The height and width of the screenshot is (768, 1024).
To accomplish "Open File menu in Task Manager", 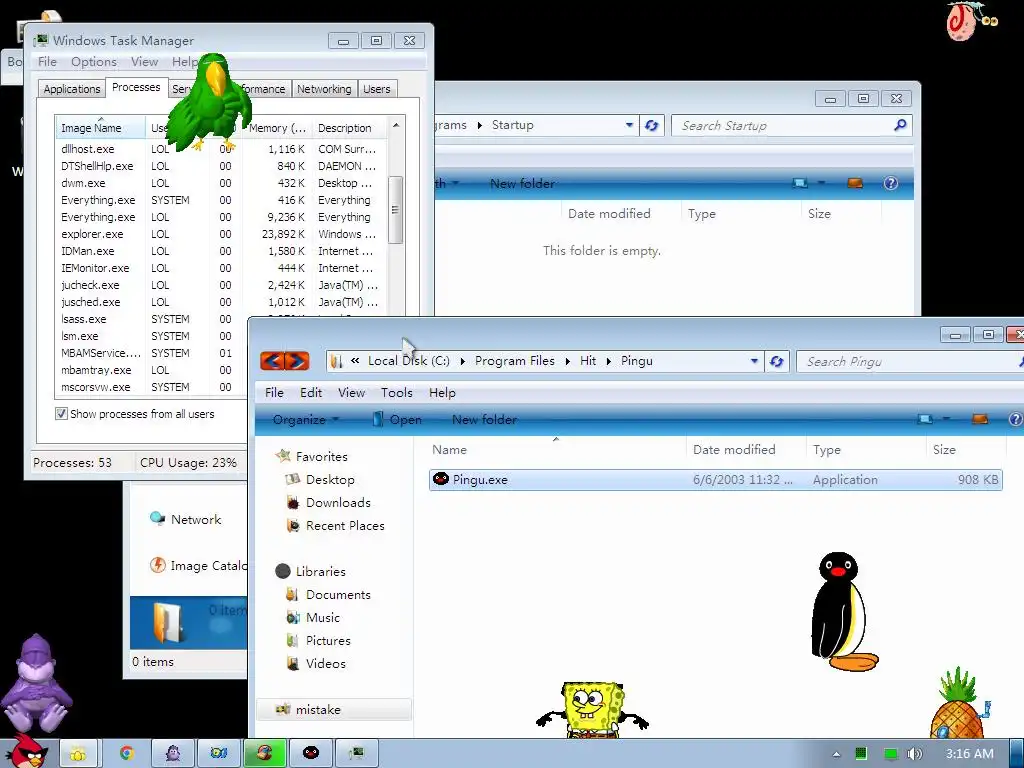I will coord(47,61).
